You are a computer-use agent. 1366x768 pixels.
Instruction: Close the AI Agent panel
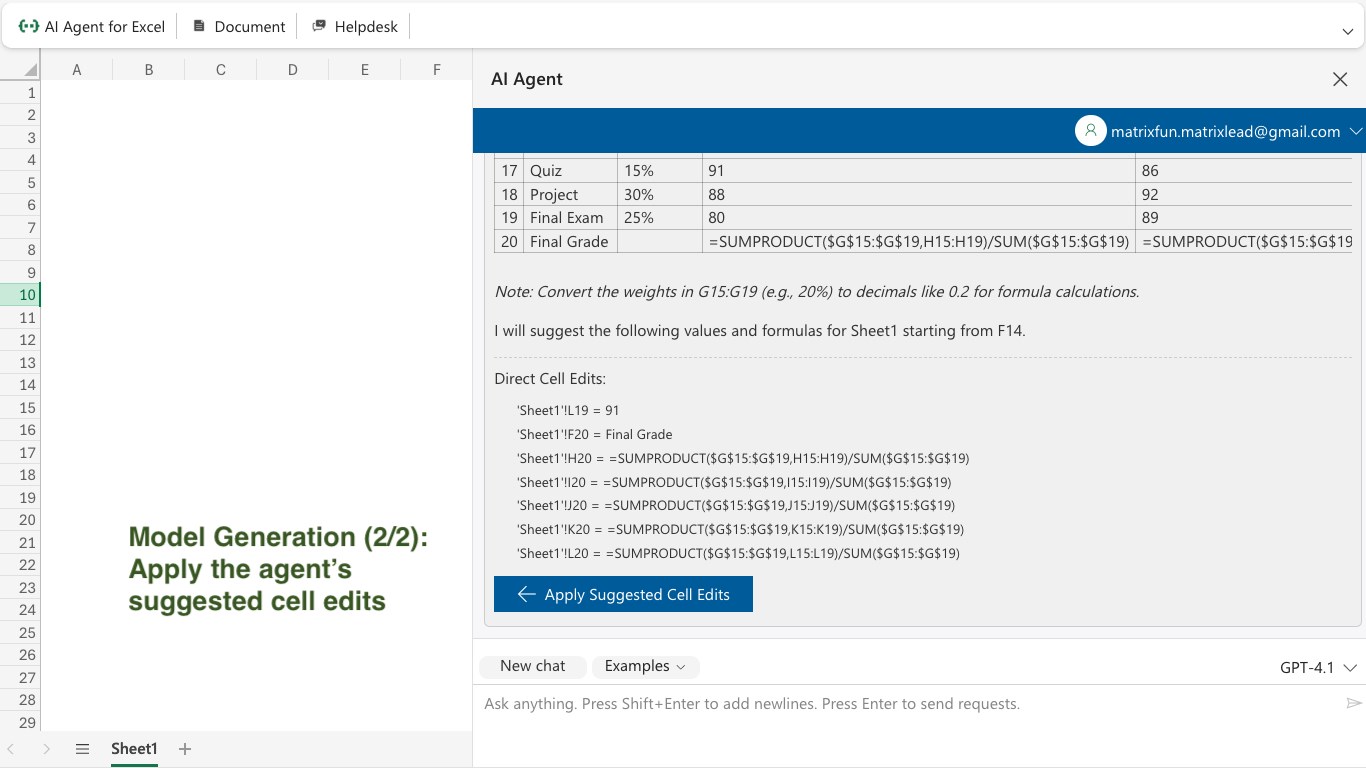click(x=1340, y=80)
